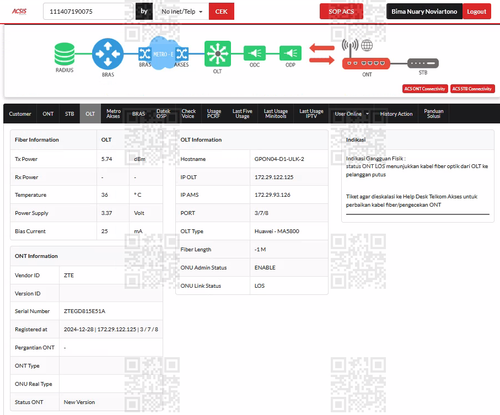
Task: Click the Pergantian ONT label
Action: (35, 348)
